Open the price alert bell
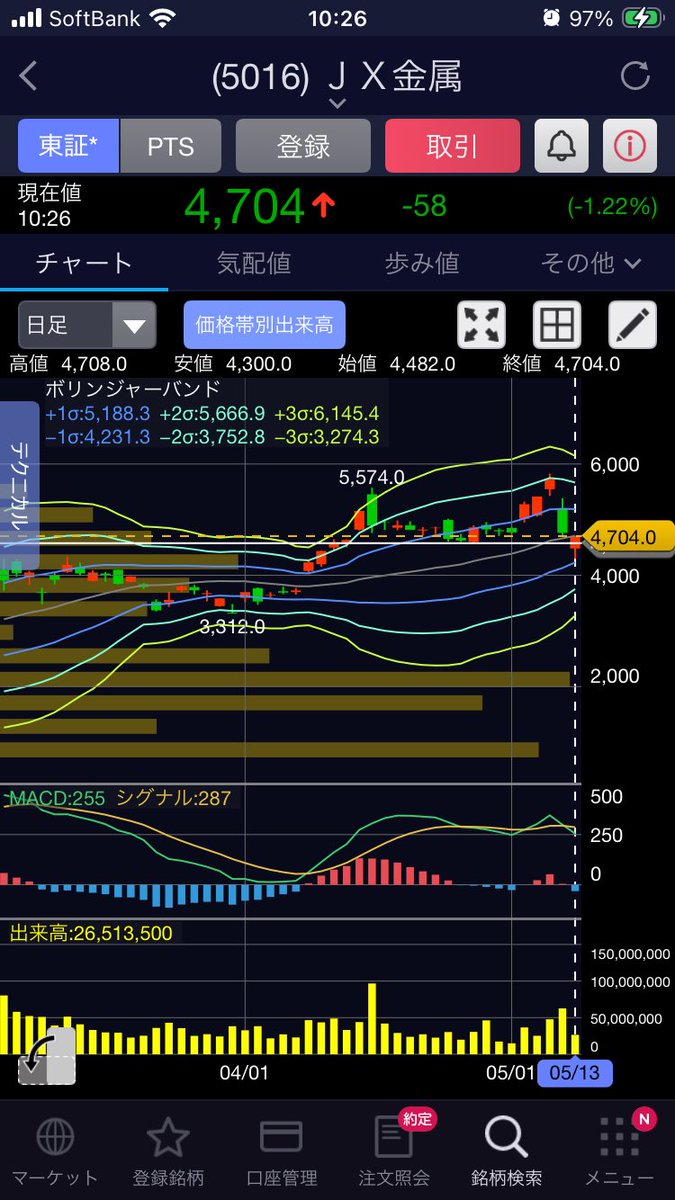675x1200 pixels. point(561,146)
